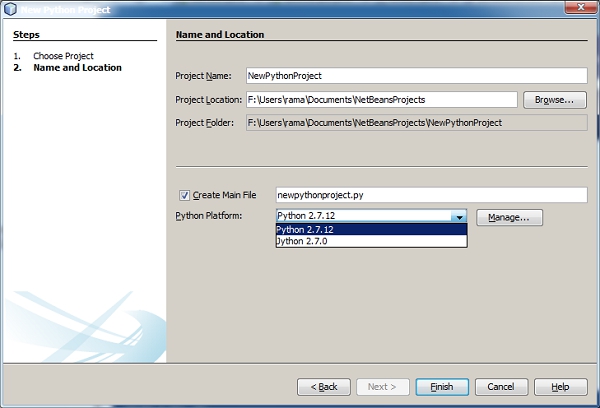Open platform manager with Manage... button

pyautogui.click(x=509, y=217)
